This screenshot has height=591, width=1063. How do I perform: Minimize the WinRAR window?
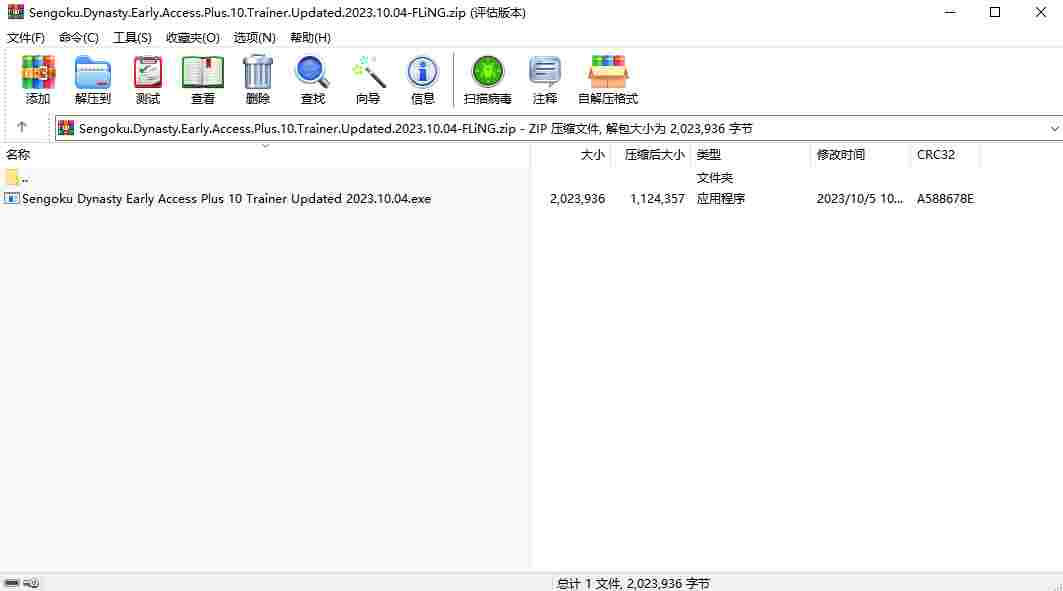pyautogui.click(x=950, y=12)
